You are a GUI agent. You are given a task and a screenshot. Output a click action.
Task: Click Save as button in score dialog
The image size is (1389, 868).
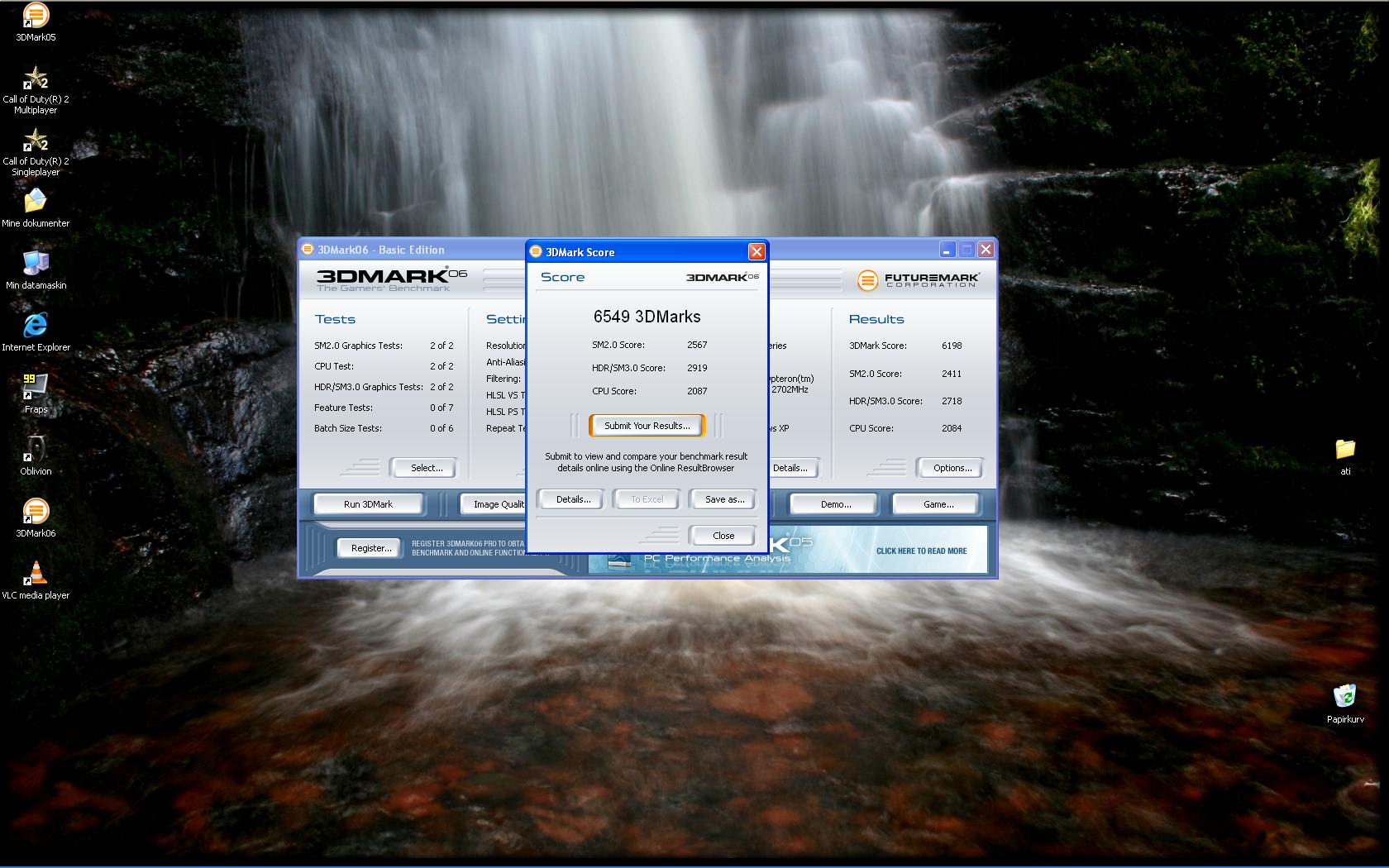coord(724,499)
